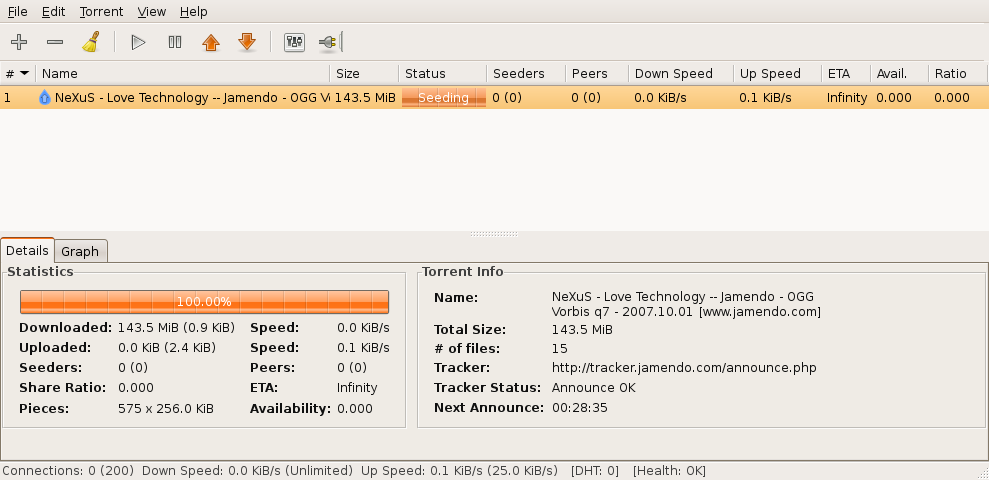Click the 100.00% progress bar in Statistics
The height and width of the screenshot is (480, 989).
pos(204,301)
